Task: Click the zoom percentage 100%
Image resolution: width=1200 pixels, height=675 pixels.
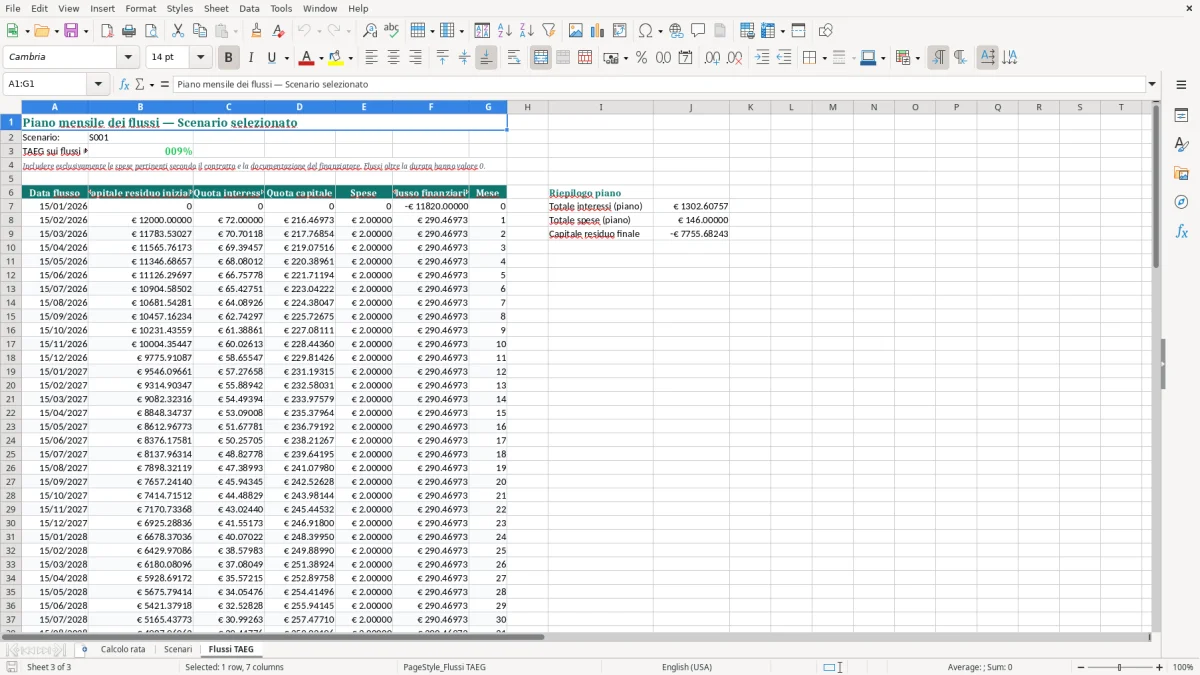Action: (x=1183, y=667)
